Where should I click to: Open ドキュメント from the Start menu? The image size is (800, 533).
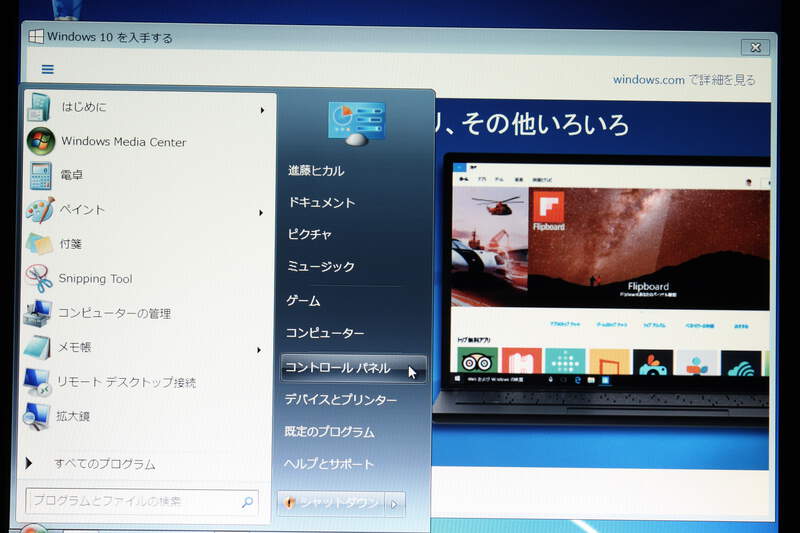[321, 202]
